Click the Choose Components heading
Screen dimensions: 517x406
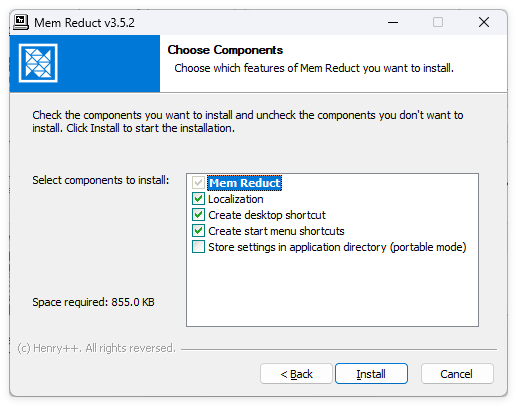tap(225, 50)
